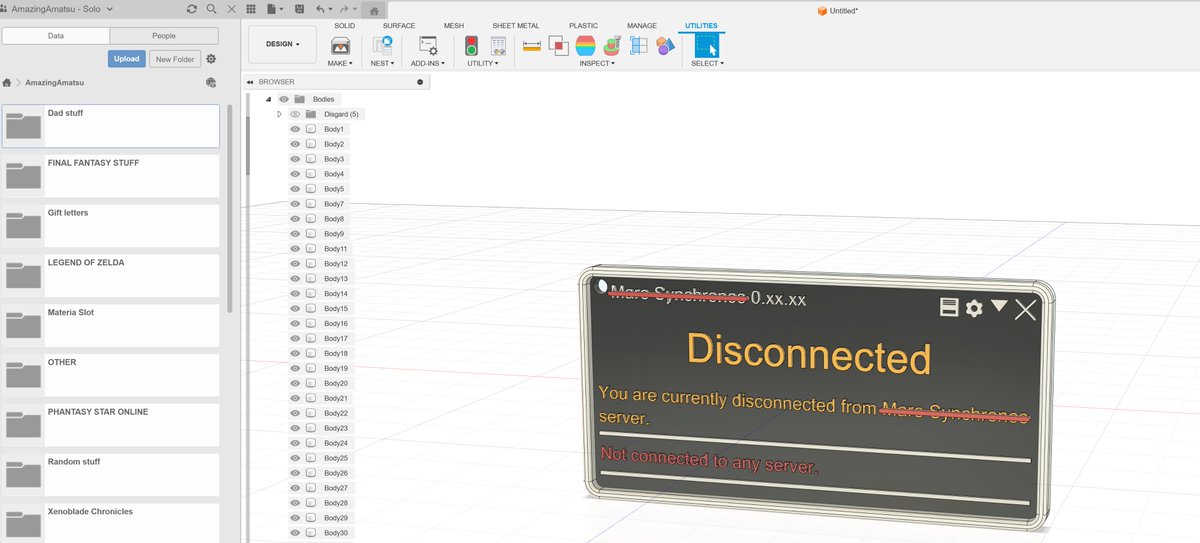Open the data panel grid icon

[253, 9]
